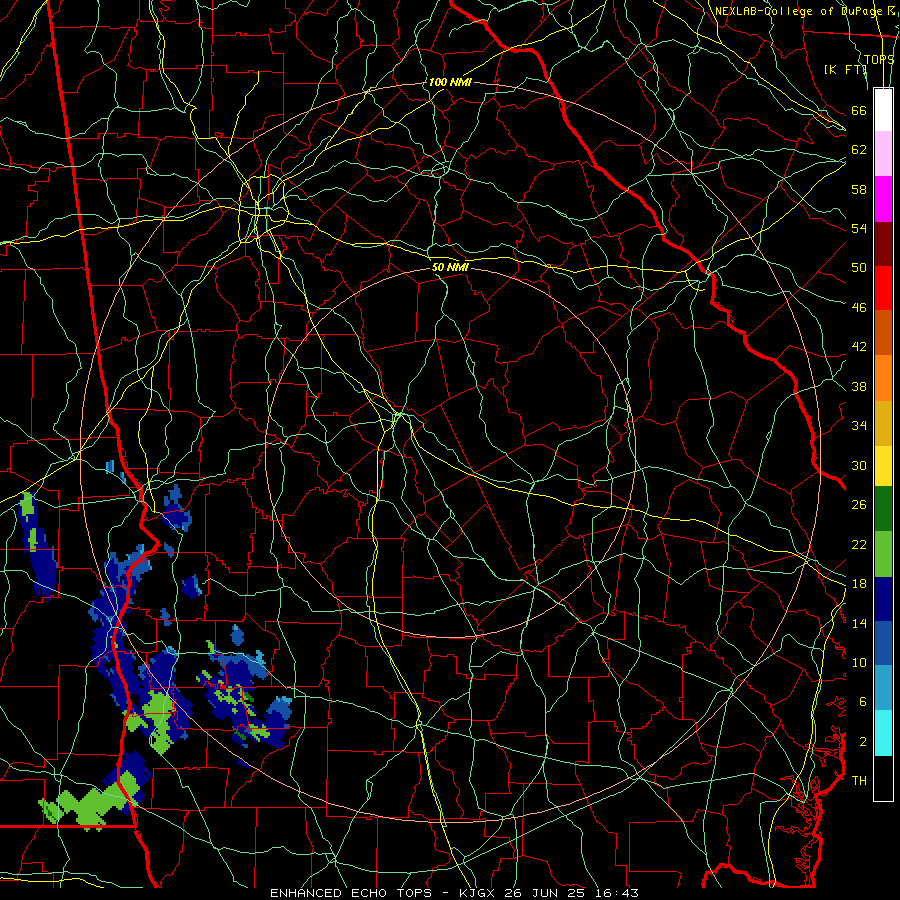This screenshot has height=900, width=900.
Task: Click the 100 NMI range ring label
Action: pyautogui.click(x=450, y=82)
